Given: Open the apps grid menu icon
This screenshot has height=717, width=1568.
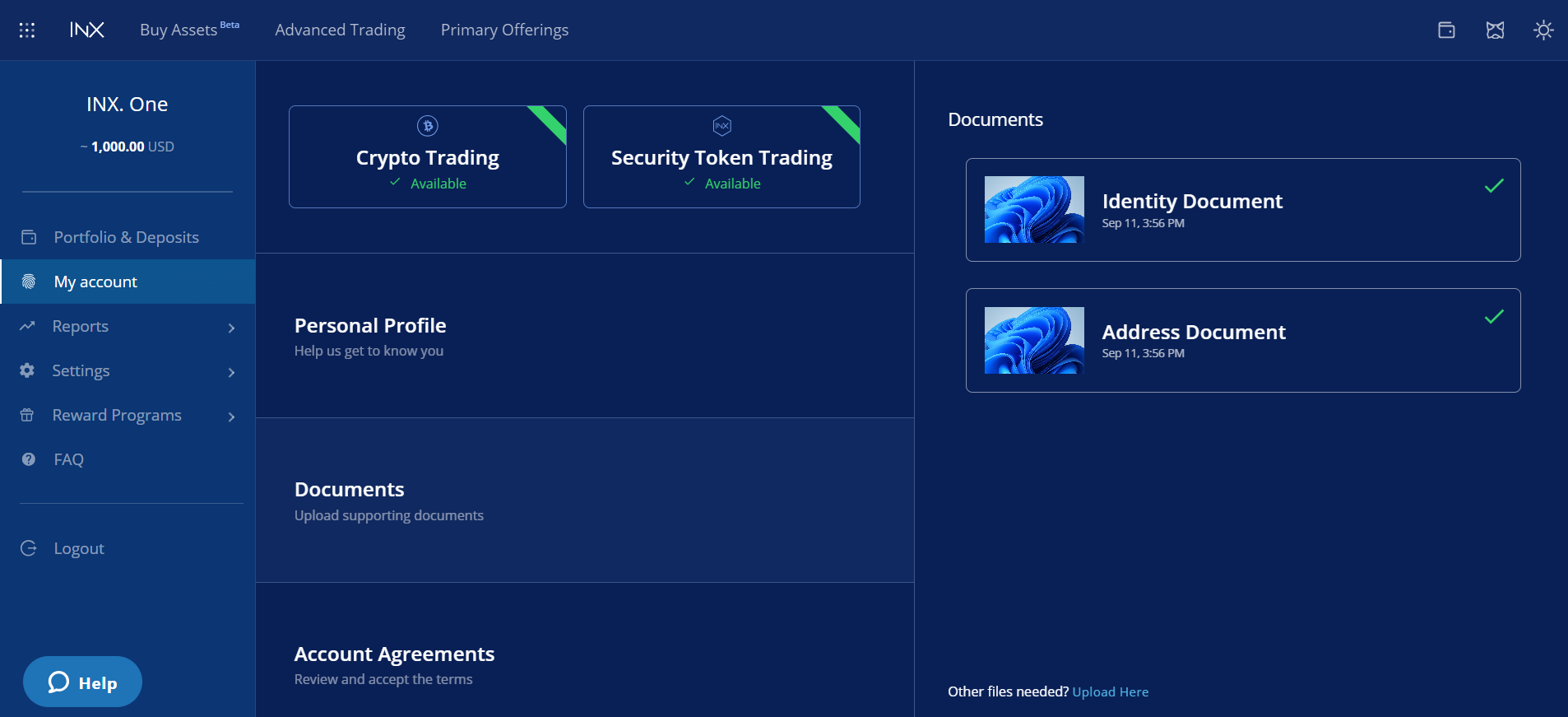Looking at the screenshot, I should (x=27, y=30).
